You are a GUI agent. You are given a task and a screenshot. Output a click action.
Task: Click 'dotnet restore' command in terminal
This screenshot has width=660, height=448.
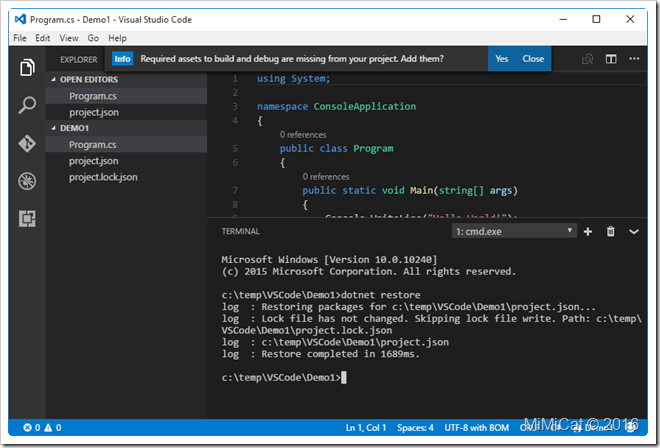[381, 295]
